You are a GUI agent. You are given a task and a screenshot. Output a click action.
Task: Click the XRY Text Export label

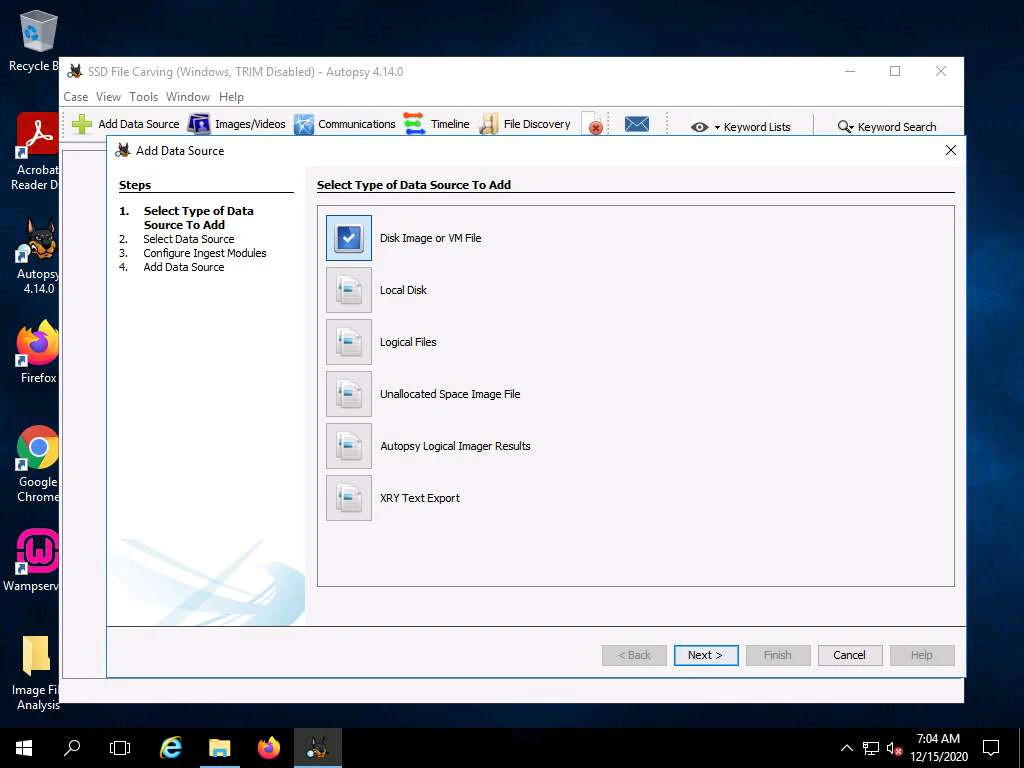(420, 498)
